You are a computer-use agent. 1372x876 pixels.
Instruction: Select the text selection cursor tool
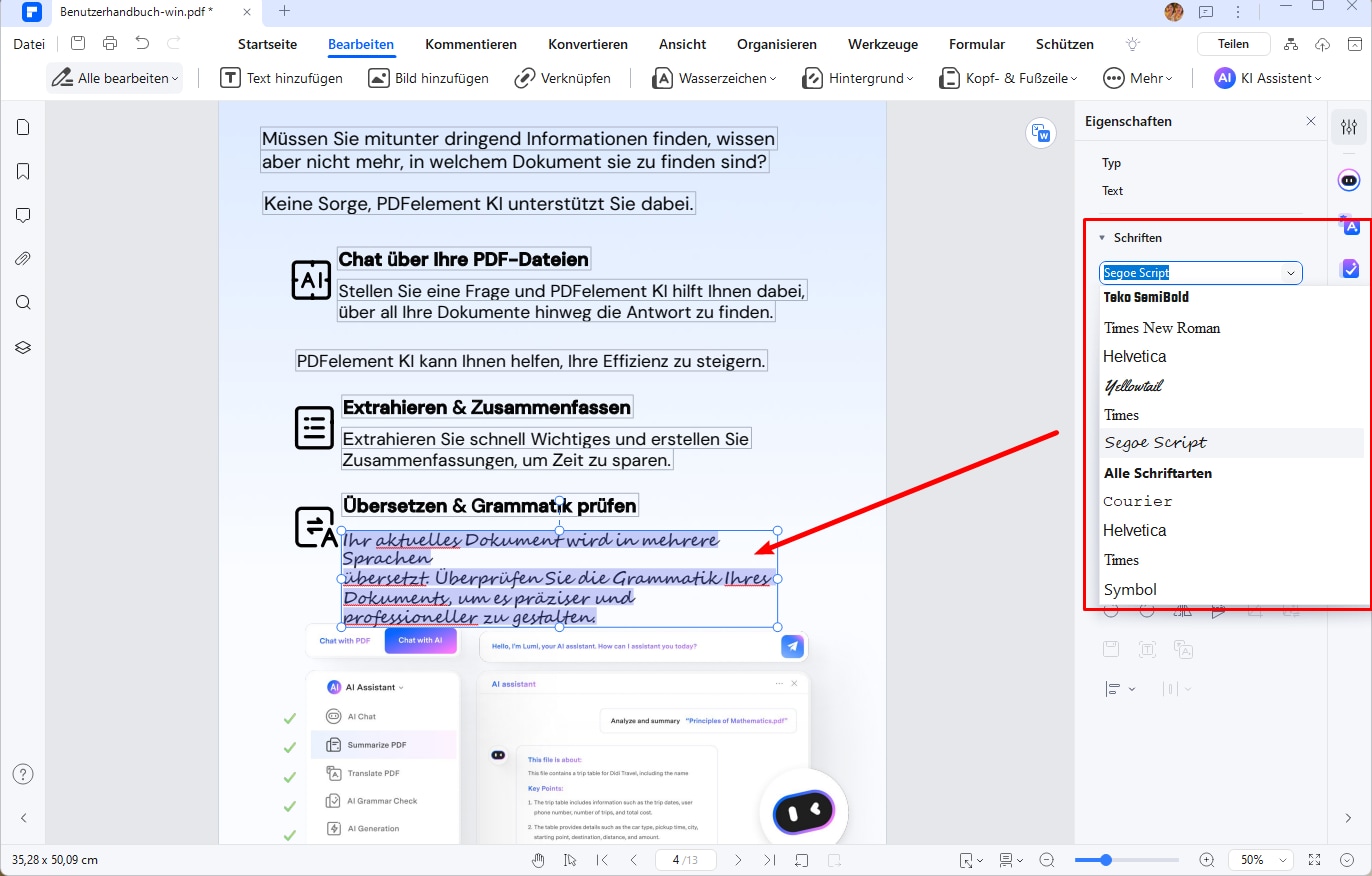(570, 860)
